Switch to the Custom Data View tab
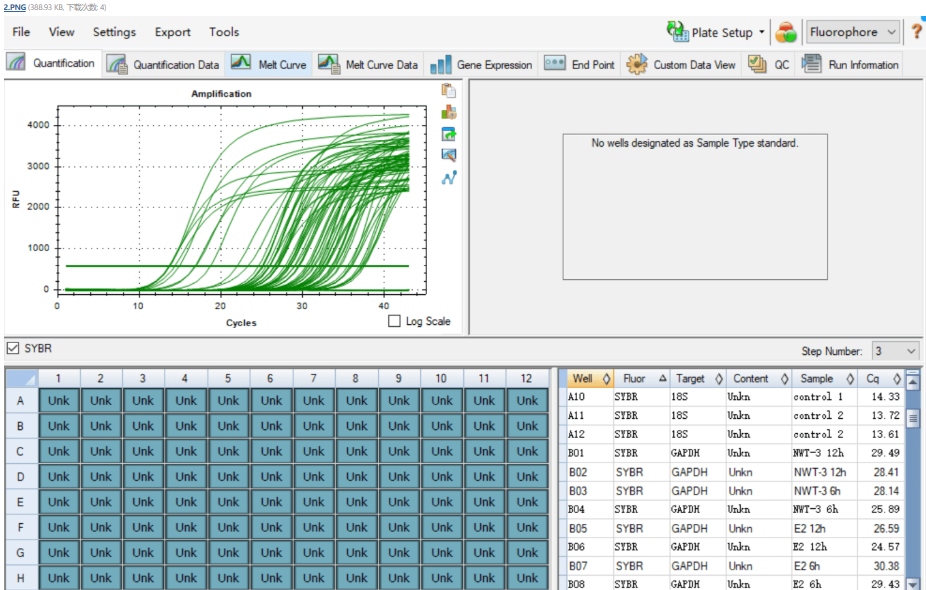This screenshot has width=926, height=590. pos(680,64)
